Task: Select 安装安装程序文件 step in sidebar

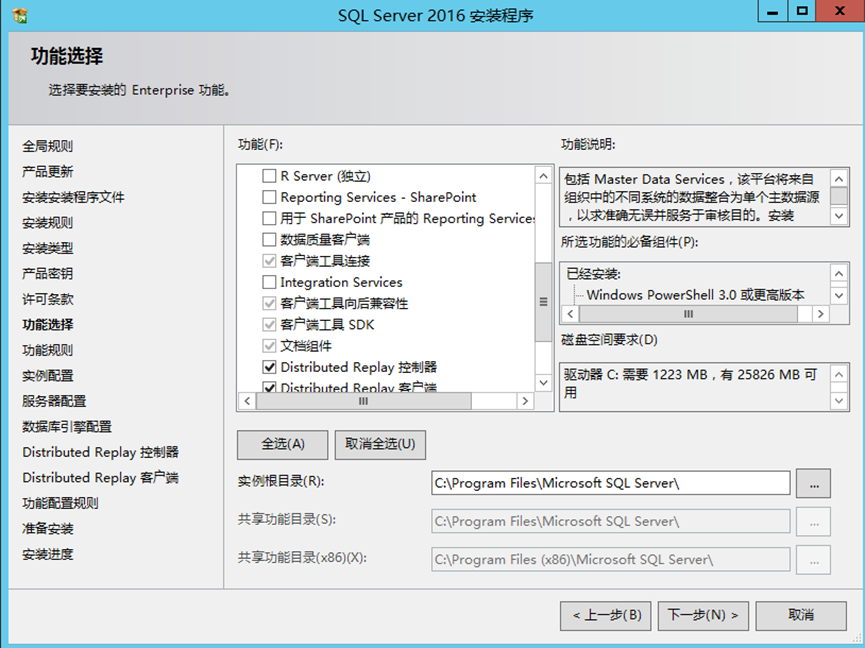Action: pos(73,197)
